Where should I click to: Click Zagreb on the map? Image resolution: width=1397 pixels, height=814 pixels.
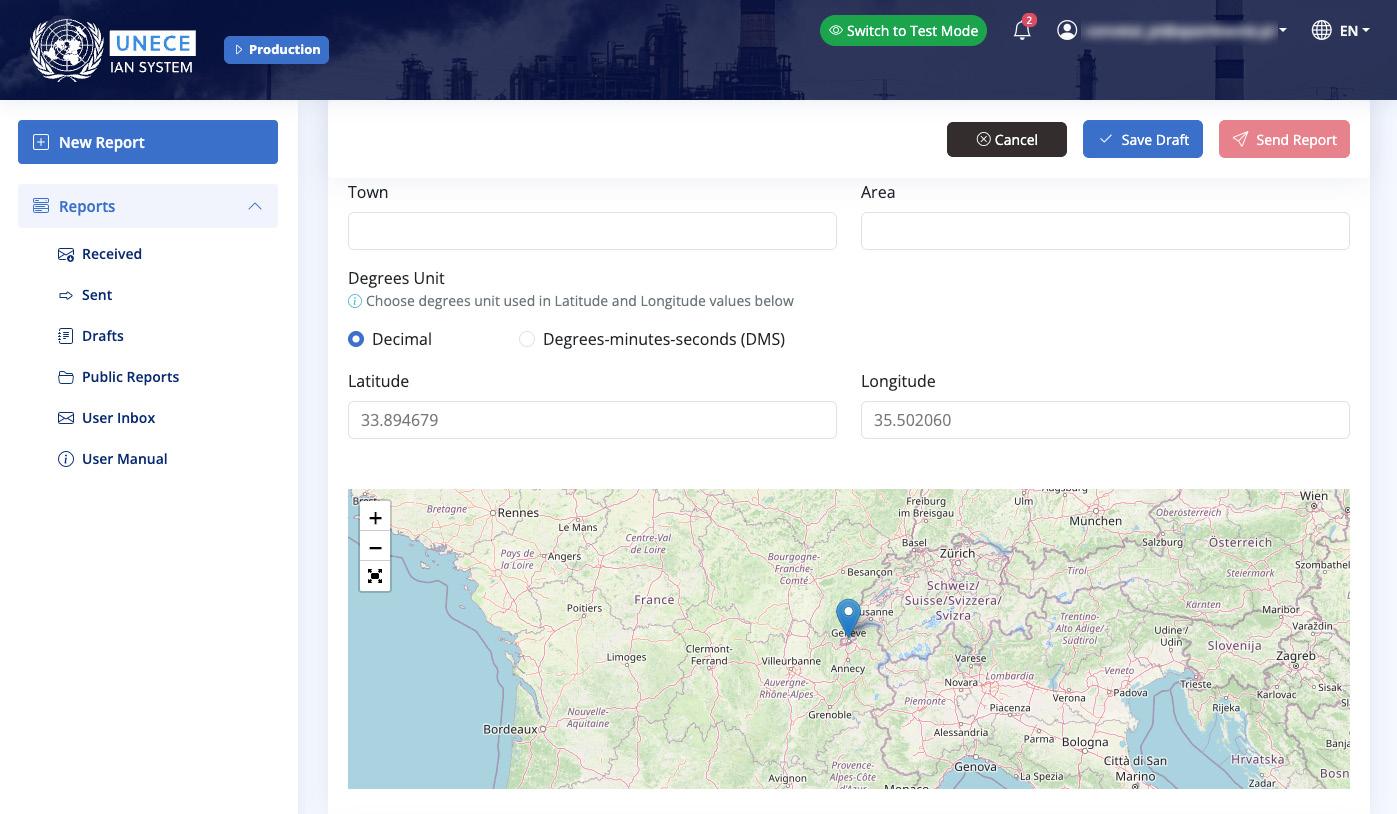click(x=1296, y=657)
